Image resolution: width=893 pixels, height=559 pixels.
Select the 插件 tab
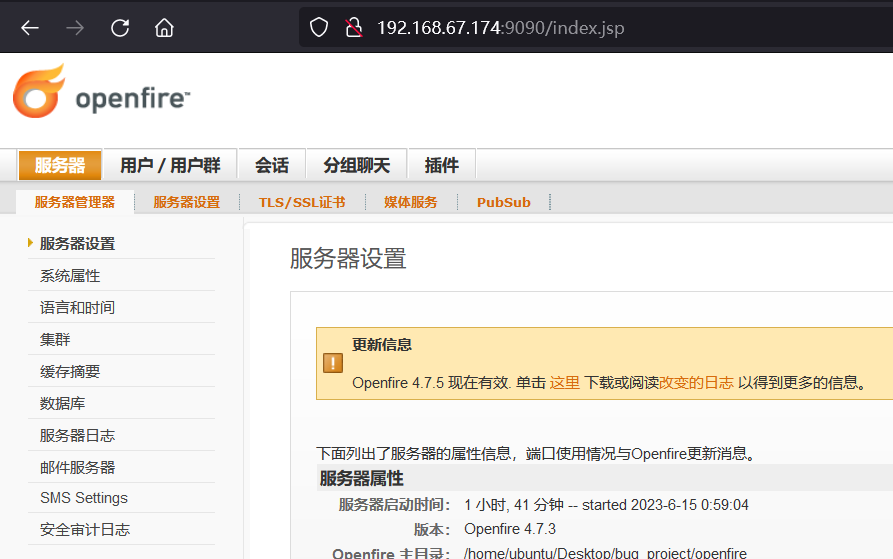point(441,165)
